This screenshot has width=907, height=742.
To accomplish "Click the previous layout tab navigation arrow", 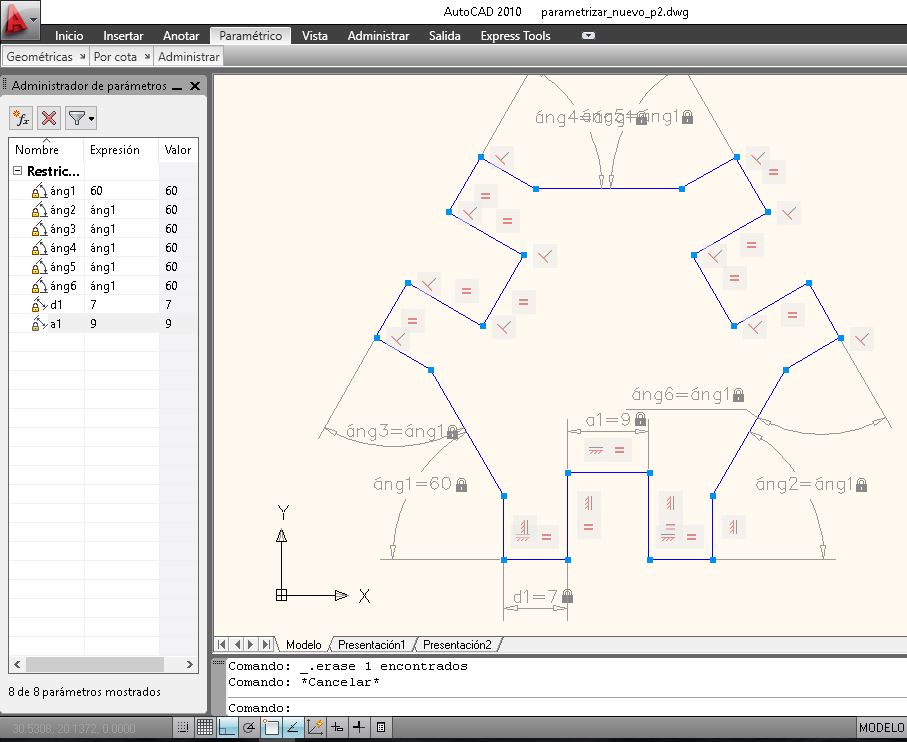I will point(237,644).
